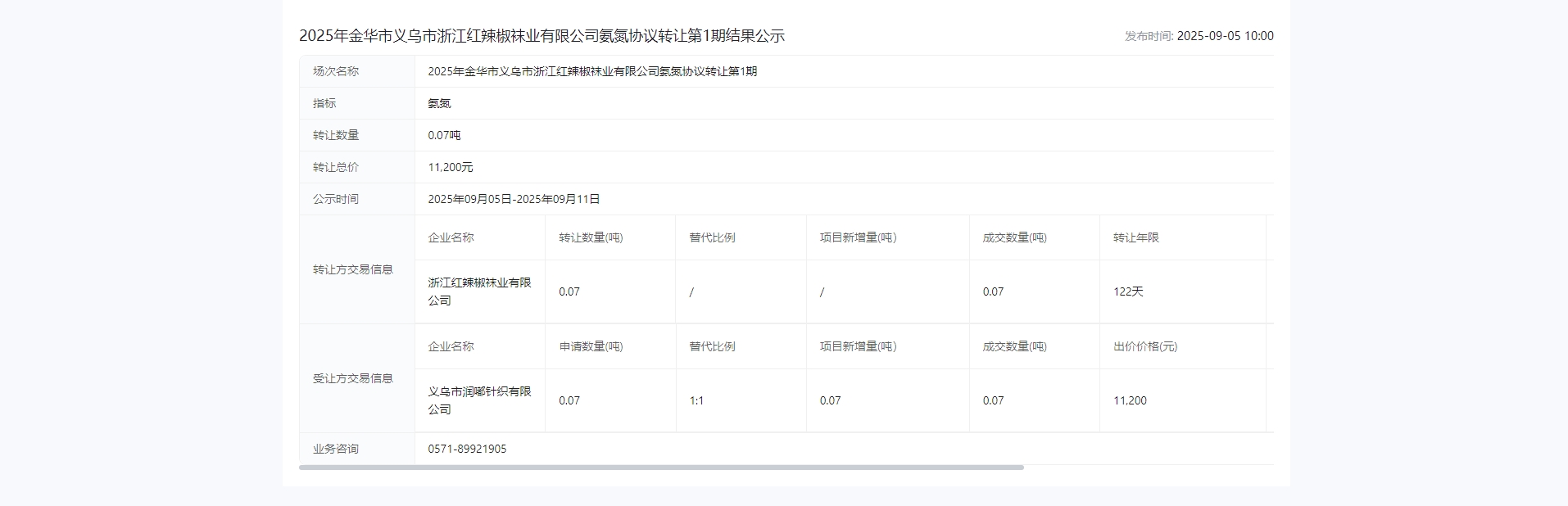Viewport: 1568px width, 506px height.
Task: Select the 浙江红辣椒袜业有限公司 company name cell
Action: (479, 291)
